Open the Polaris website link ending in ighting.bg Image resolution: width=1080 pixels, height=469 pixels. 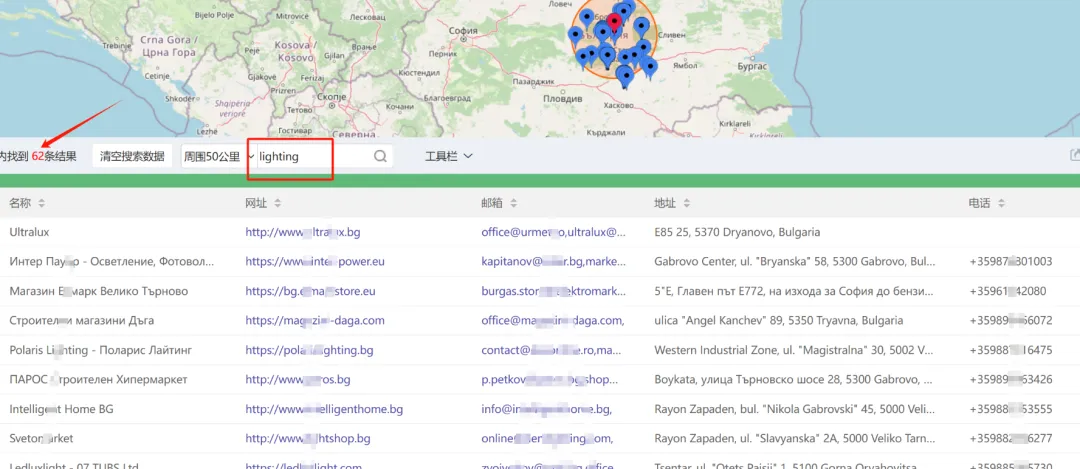pyautogui.click(x=309, y=351)
